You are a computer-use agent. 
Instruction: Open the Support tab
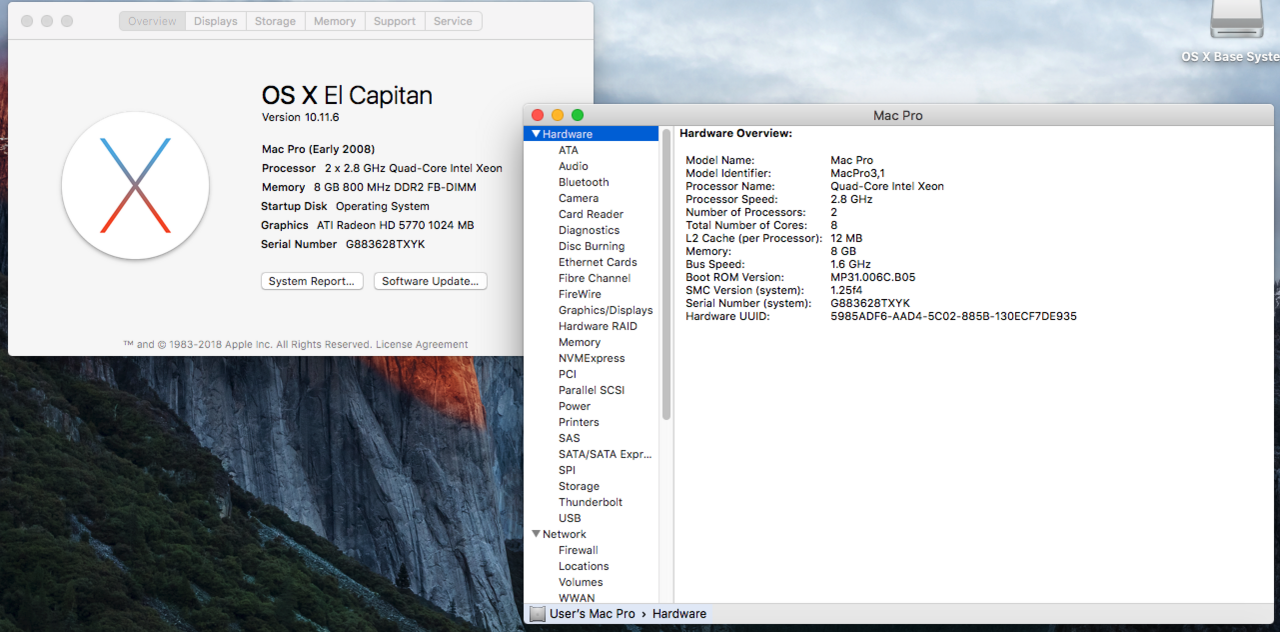(394, 21)
